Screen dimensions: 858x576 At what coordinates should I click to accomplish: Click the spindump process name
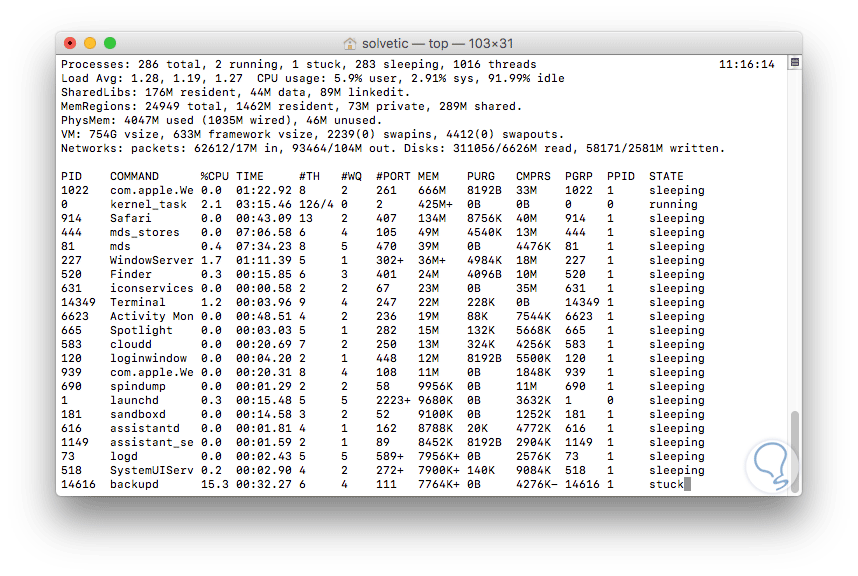click(x=137, y=386)
